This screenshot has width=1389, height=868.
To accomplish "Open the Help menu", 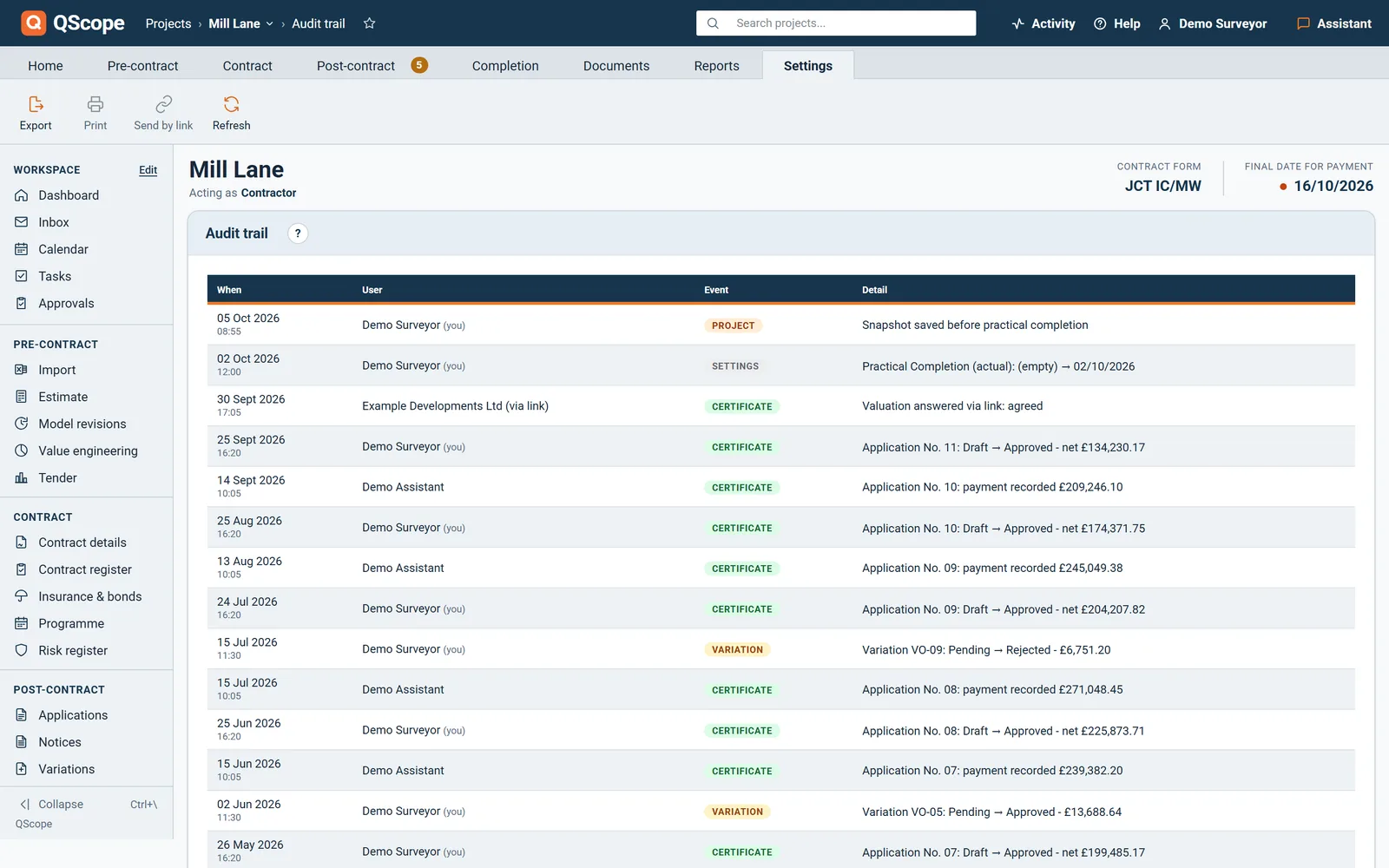I will tap(1116, 23).
